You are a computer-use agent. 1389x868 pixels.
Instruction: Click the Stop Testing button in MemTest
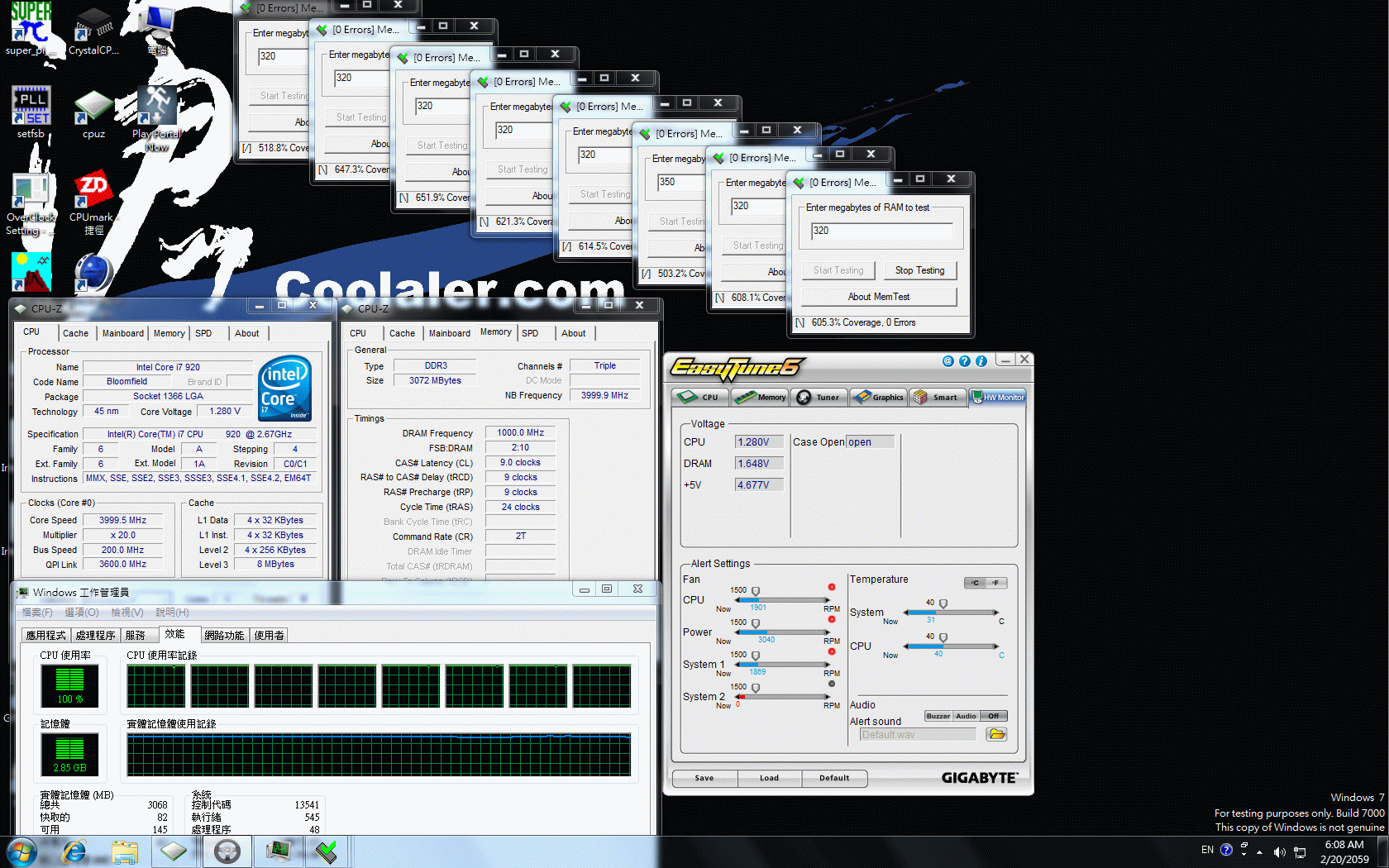click(919, 270)
